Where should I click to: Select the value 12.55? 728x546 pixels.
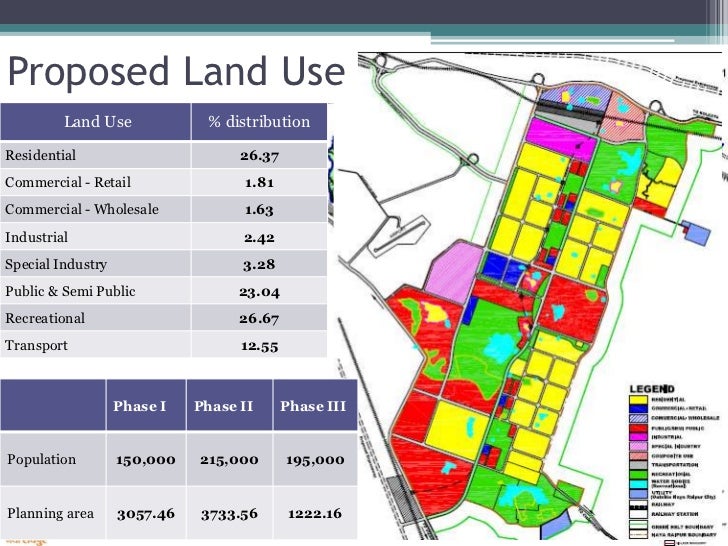tap(259, 346)
